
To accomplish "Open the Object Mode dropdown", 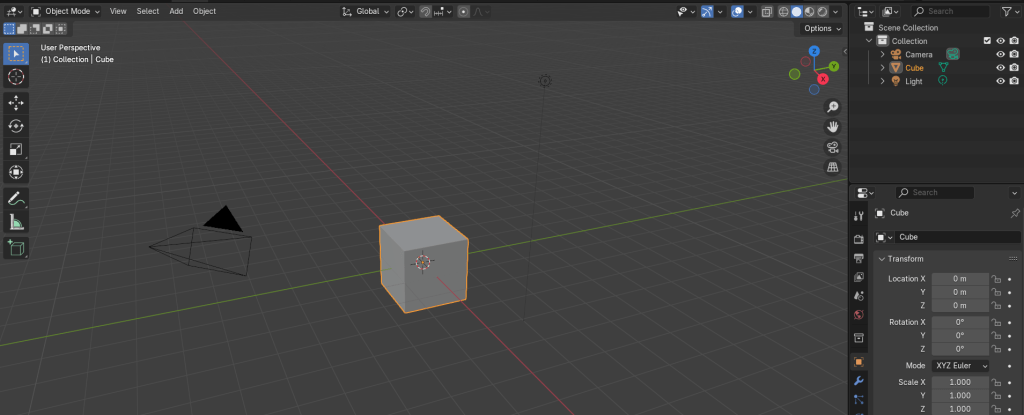I will coord(66,11).
